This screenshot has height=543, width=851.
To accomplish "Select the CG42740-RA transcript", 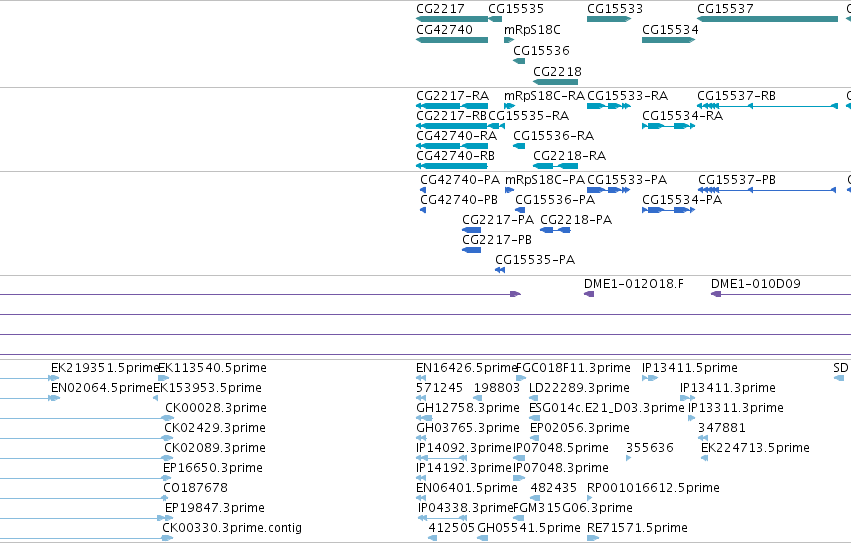I will coord(452,146).
